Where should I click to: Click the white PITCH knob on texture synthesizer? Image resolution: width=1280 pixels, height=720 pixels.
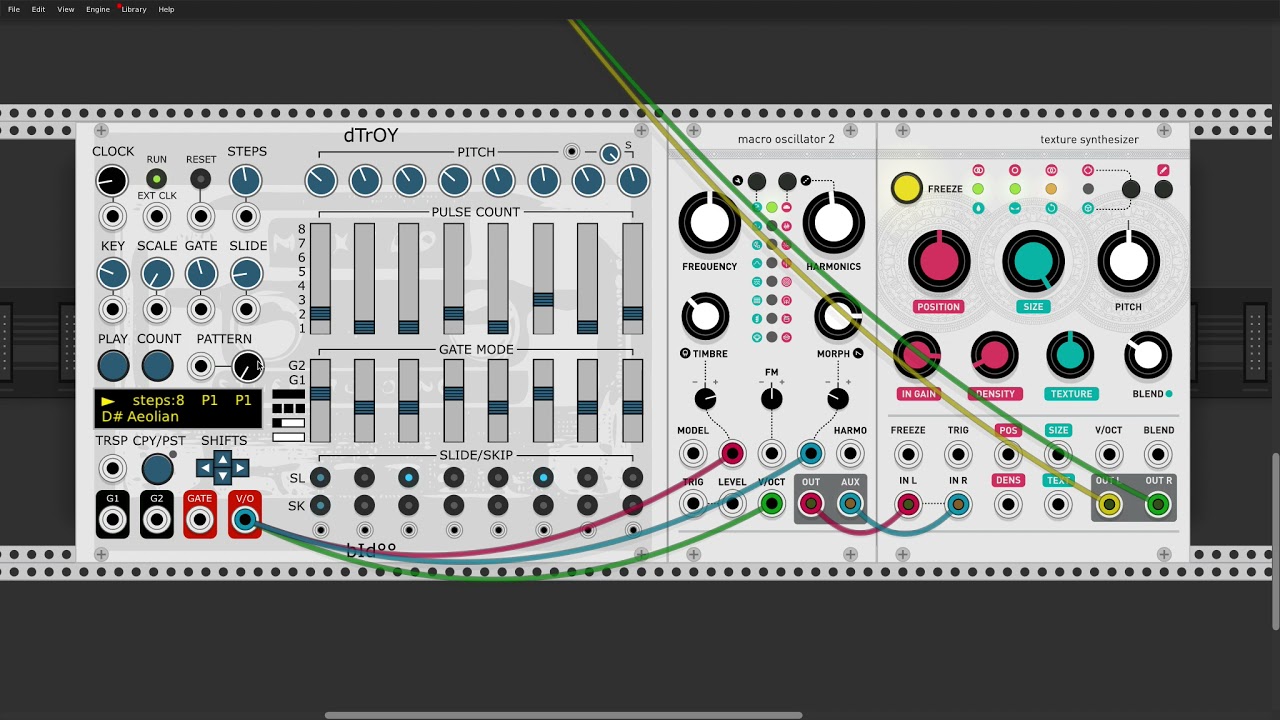click(1128, 260)
